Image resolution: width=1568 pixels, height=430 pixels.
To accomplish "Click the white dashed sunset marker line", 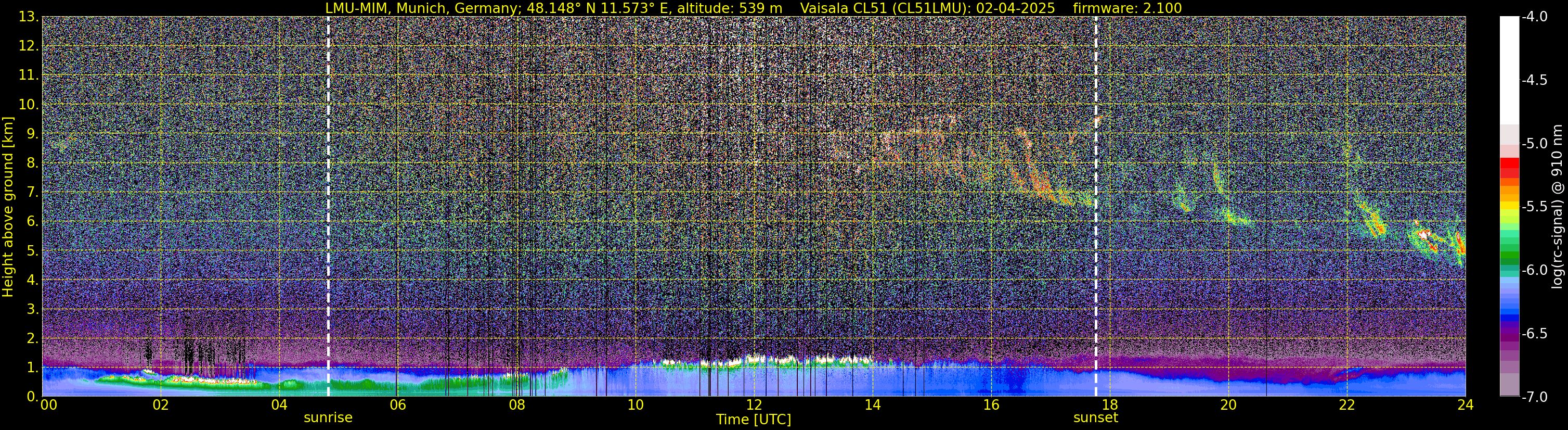I will pos(1096,207).
